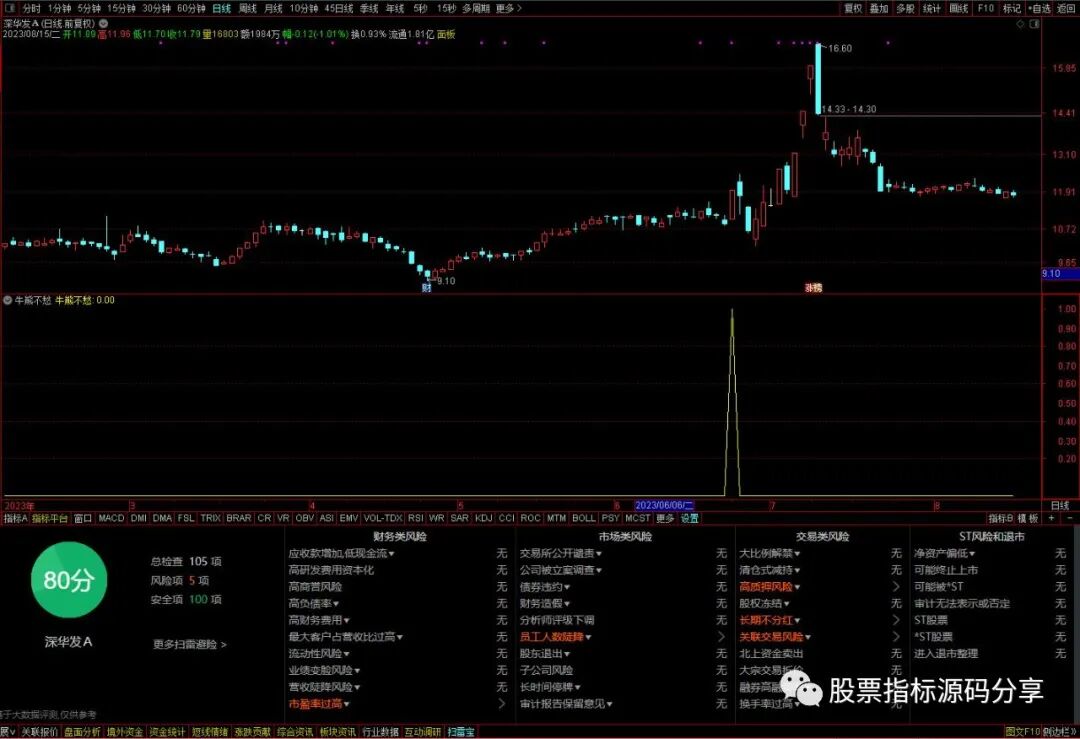The height and width of the screenshot is (739, 1080).
Task: Expand the 流动性风险 item
Action: 318,654
